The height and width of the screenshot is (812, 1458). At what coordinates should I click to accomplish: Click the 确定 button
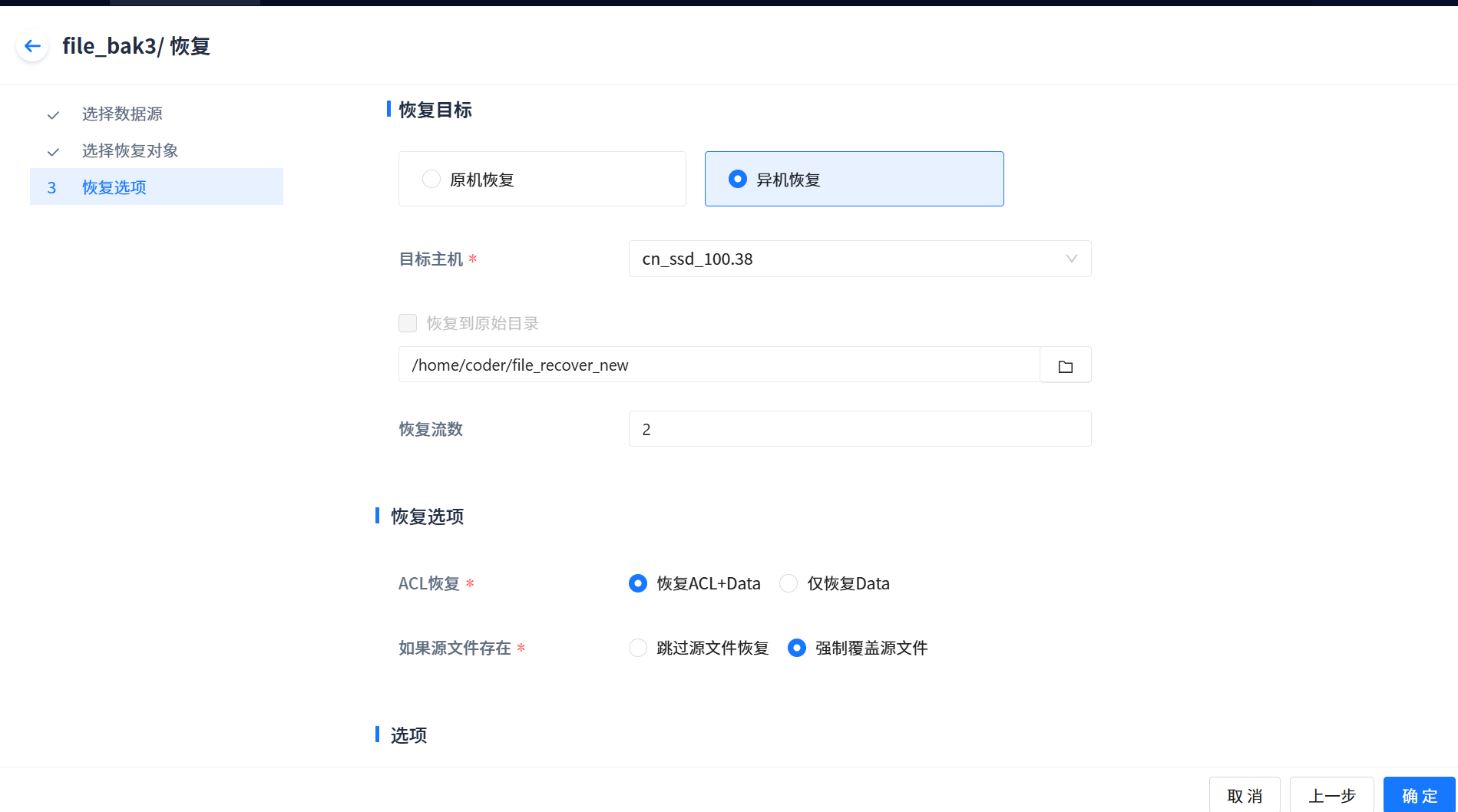pos(1420,795)
